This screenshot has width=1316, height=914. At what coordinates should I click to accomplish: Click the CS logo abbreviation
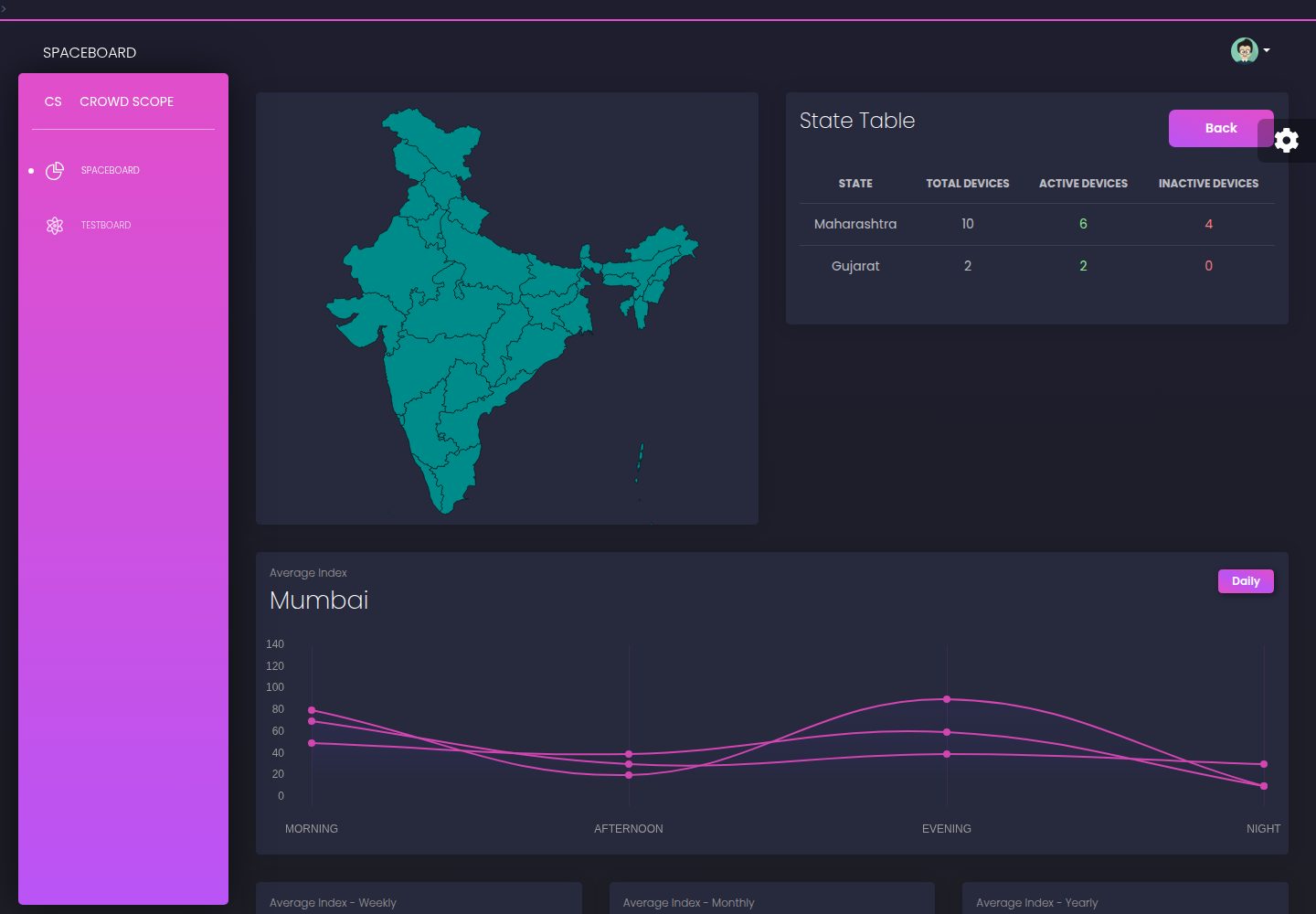[53, 101]
